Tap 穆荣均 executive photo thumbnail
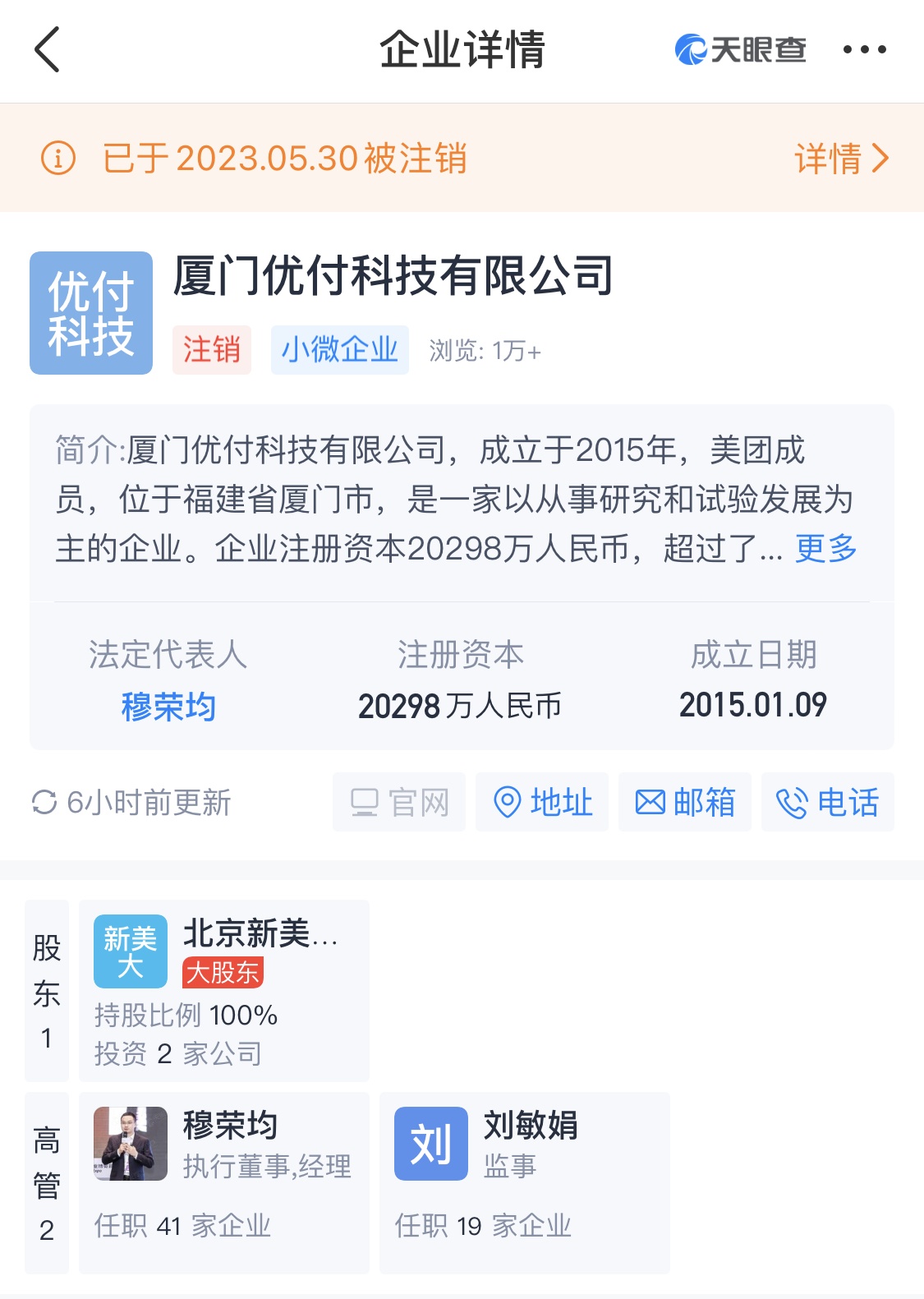 point(131,1144)
